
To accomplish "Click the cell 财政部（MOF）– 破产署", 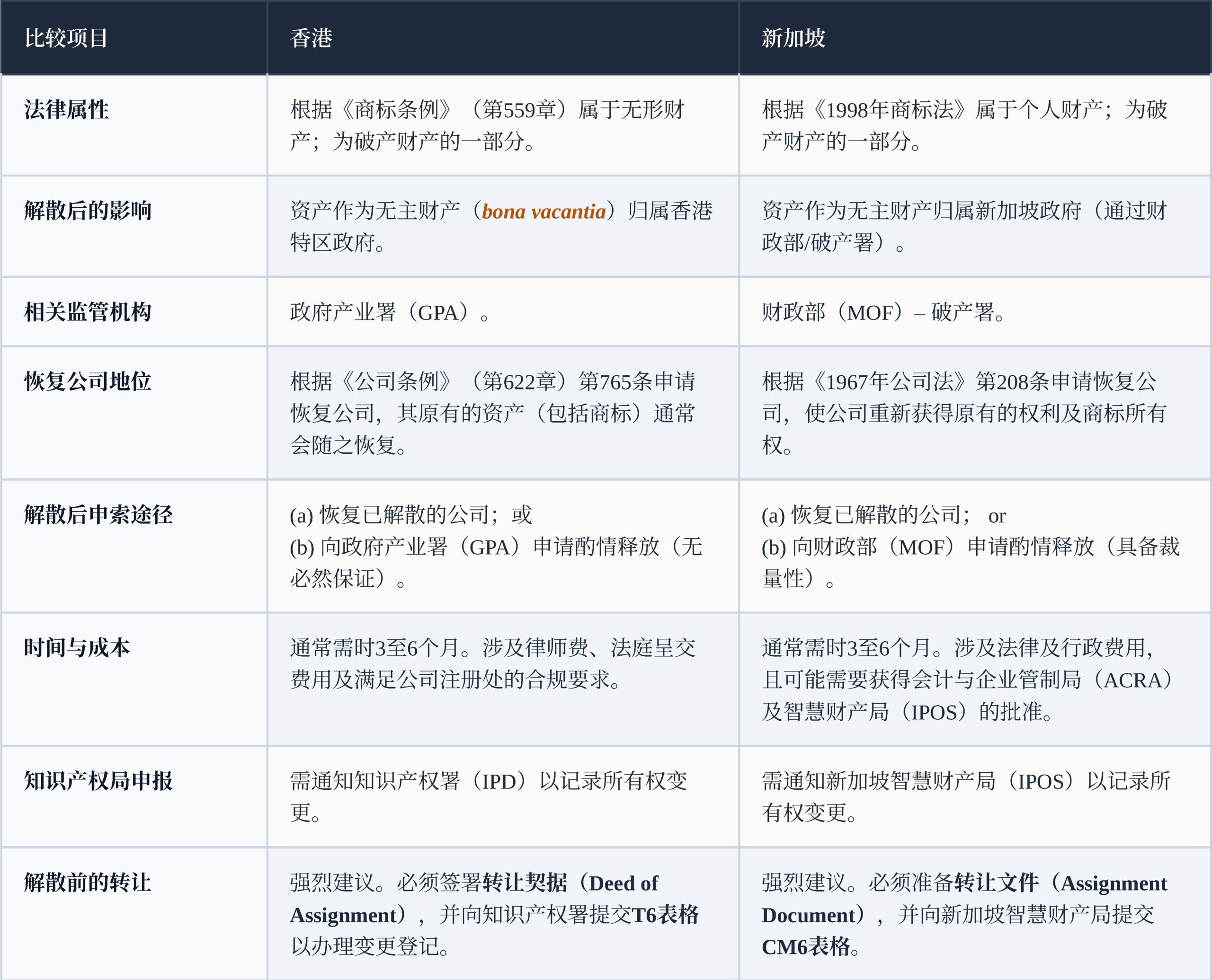I will tap(975, 312).
